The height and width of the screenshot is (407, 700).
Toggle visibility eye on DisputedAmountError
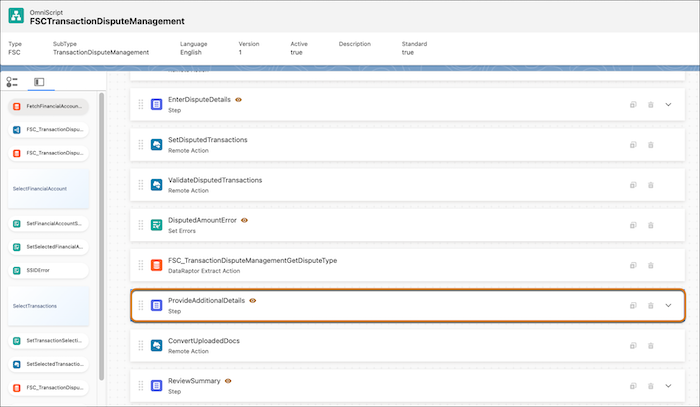(244, 220)
